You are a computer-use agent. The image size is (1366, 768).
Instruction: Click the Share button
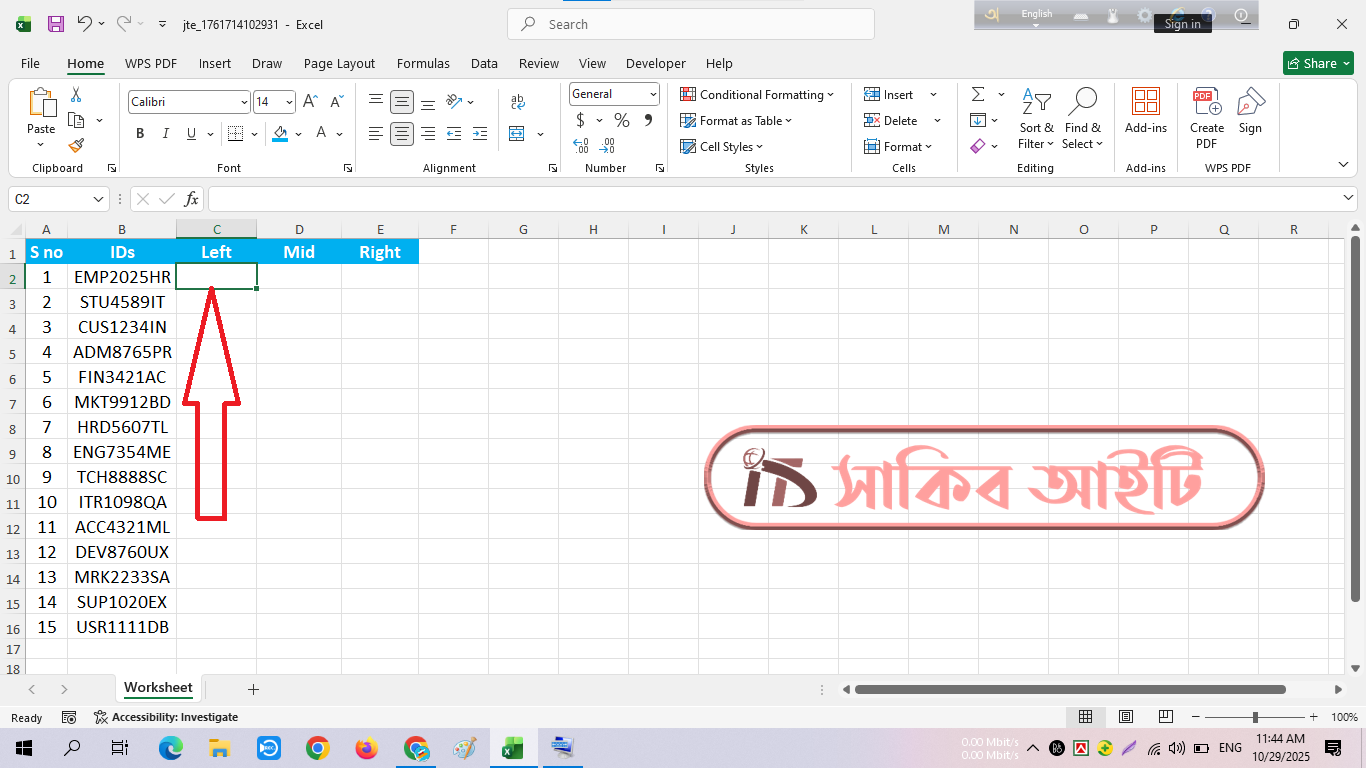(x=1318, y=63)
